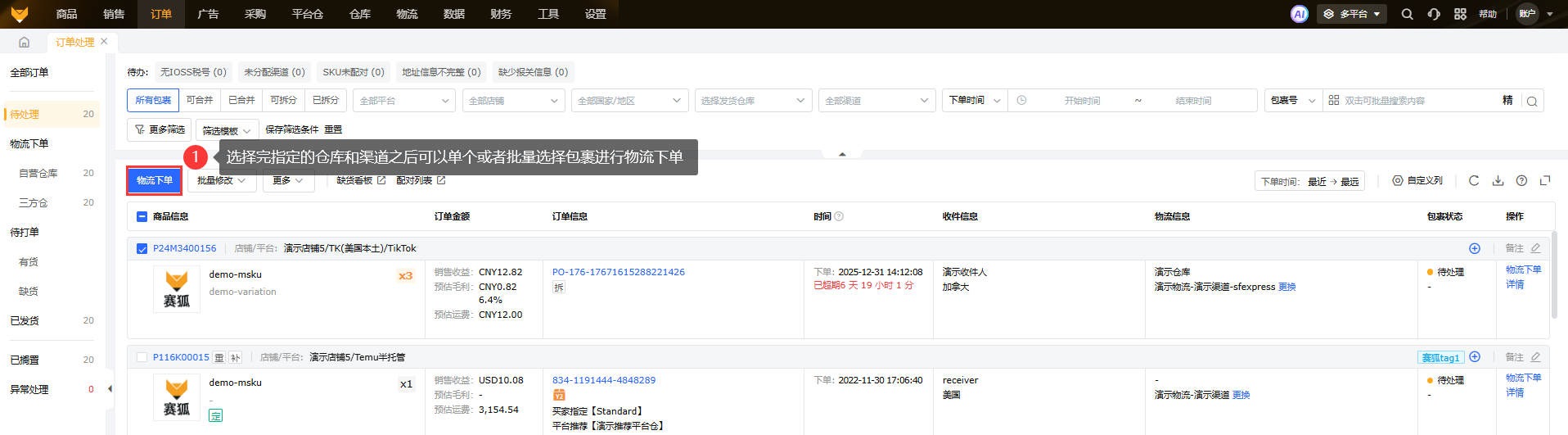This screenshot has height=435, width=1568.
Task: Open 全部店铺 dropdown
Action: tap(513, 101)
